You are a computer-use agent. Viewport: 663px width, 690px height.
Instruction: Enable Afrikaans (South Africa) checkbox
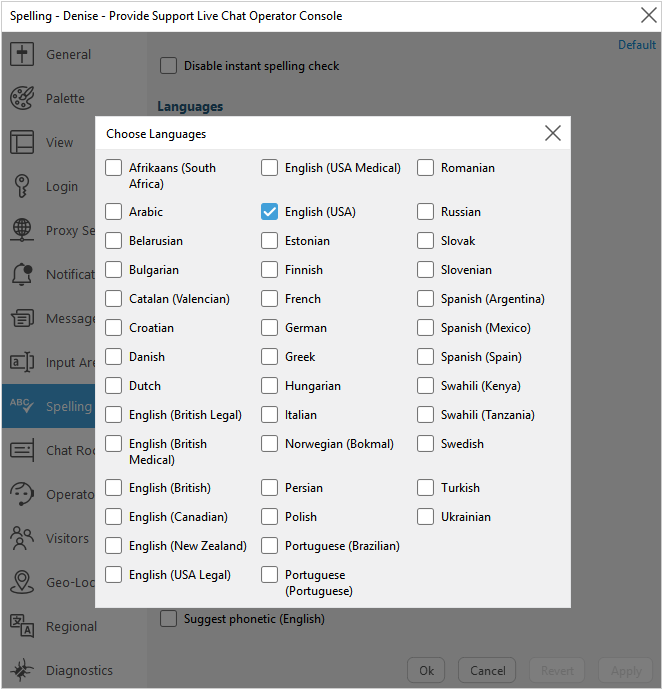coord(114,168)
